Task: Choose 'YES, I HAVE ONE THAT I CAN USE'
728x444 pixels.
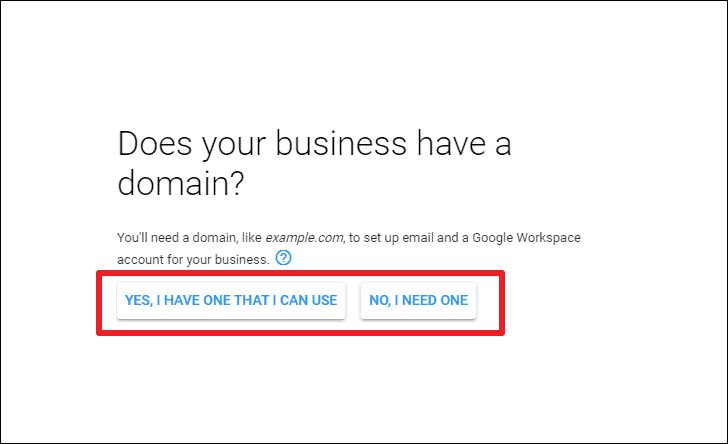Action: pos(231,300)
